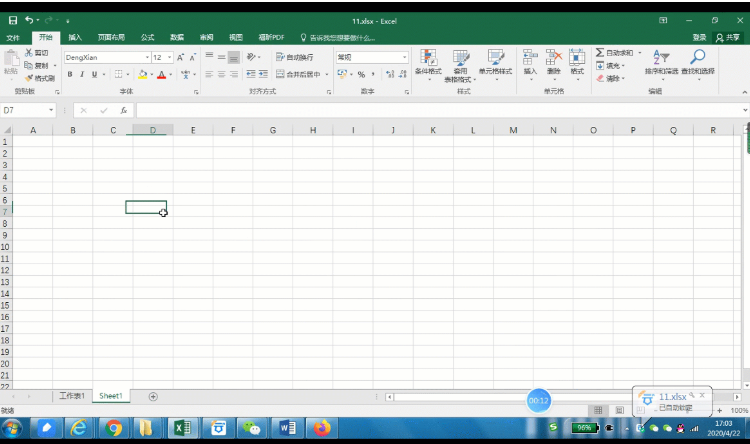This screenshot has width=750, height=444.
Task: Click the 自动换行 wrap text button
Action: click(x=294, y=58)
